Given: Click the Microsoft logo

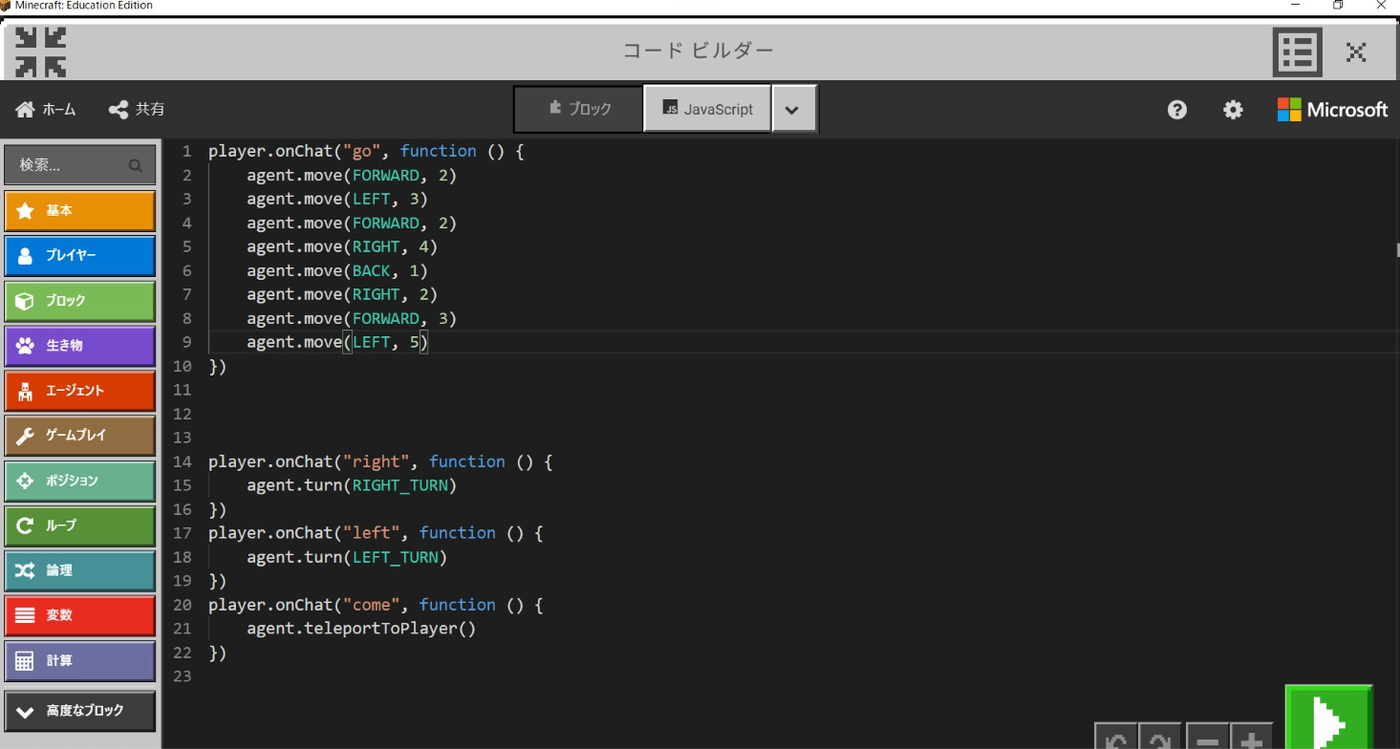Looking at the screenshot, I should pyautogui.click(x=1333, y=110).
